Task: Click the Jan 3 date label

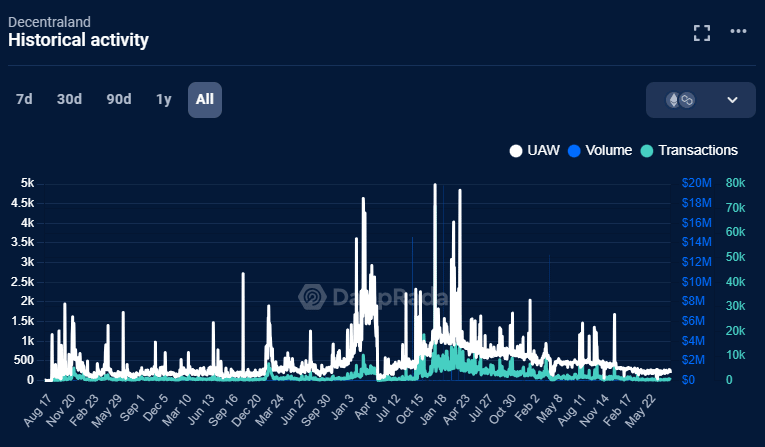Action: click(342, 407)
